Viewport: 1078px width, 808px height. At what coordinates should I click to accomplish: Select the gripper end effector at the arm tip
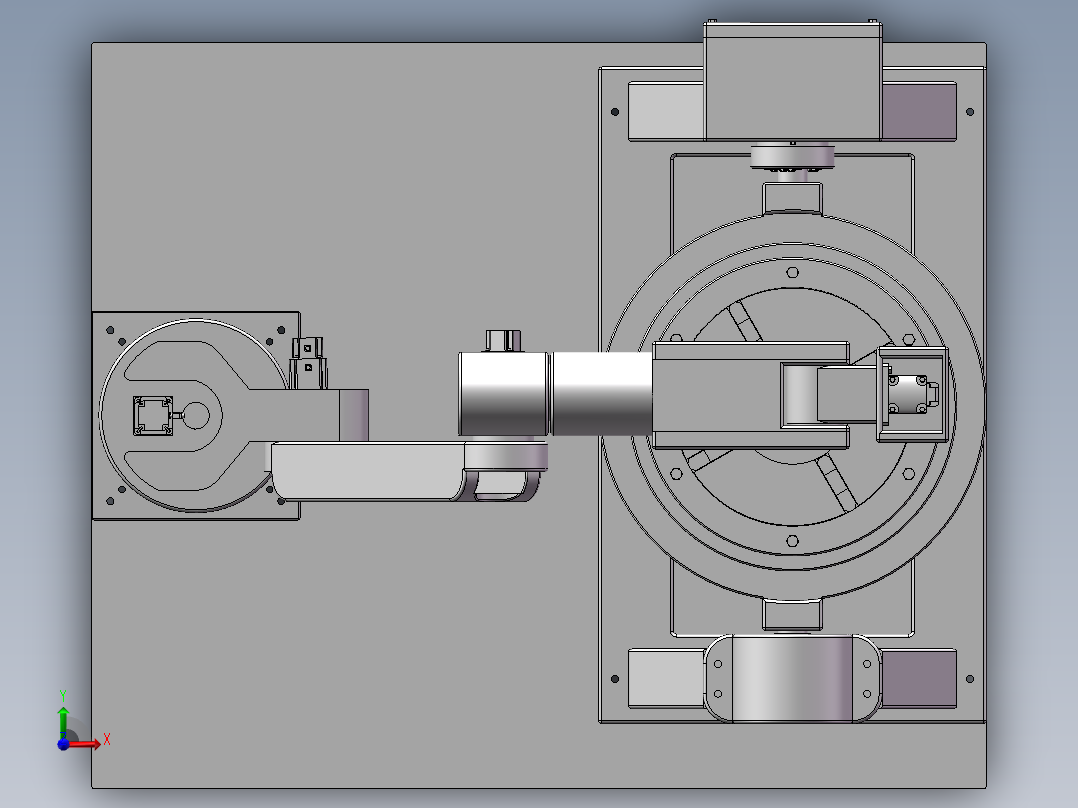(911, 395)
